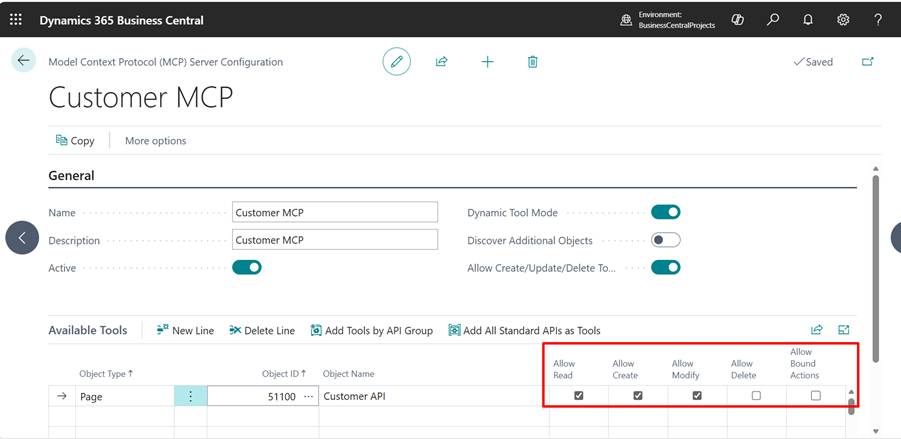
Task: Click the Customer API cell
Action: point(434,396)
